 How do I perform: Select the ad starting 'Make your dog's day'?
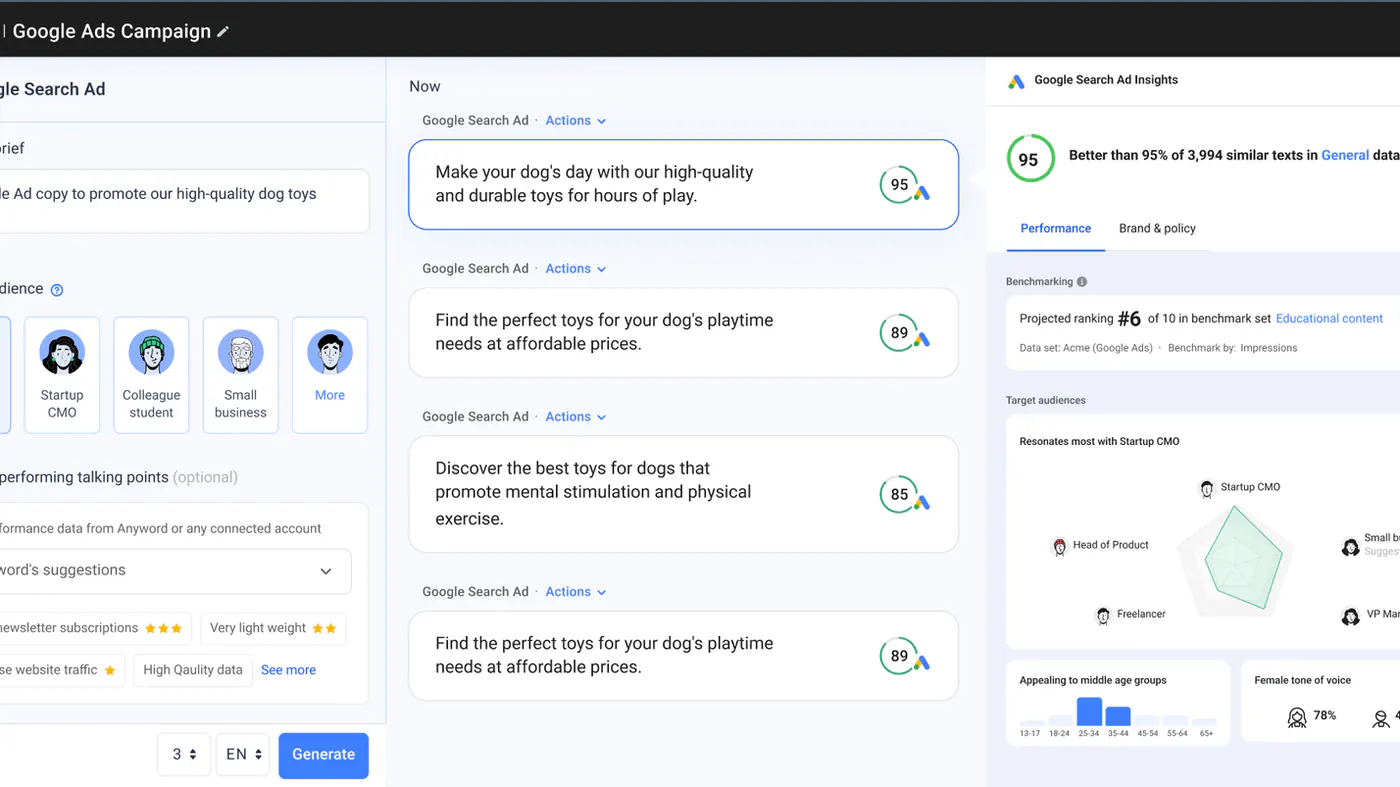pos(684,184)
